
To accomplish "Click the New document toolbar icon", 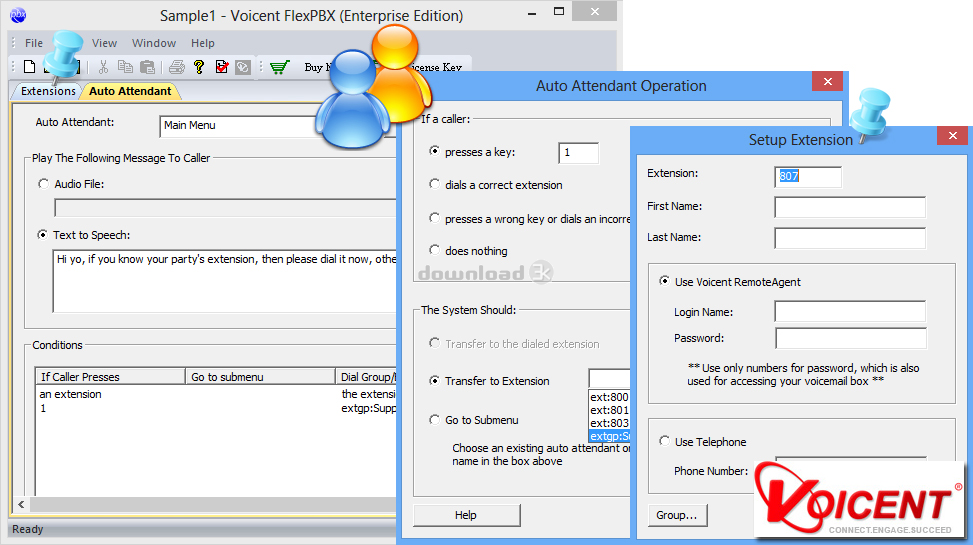I will pos(29,66).
